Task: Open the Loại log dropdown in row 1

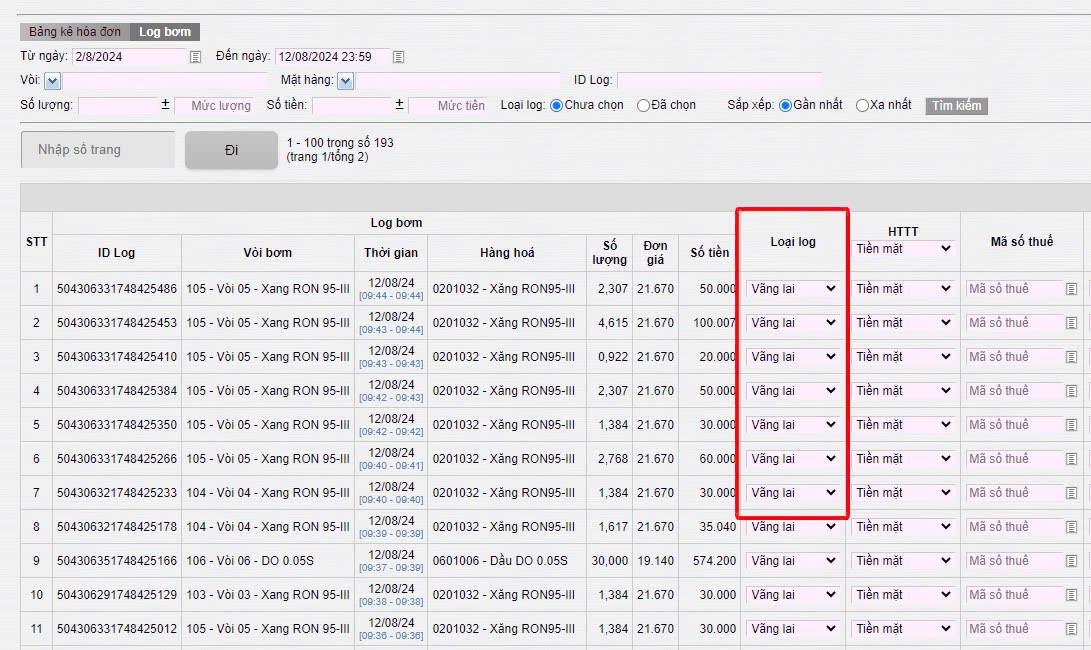Action: coord(793,289)
